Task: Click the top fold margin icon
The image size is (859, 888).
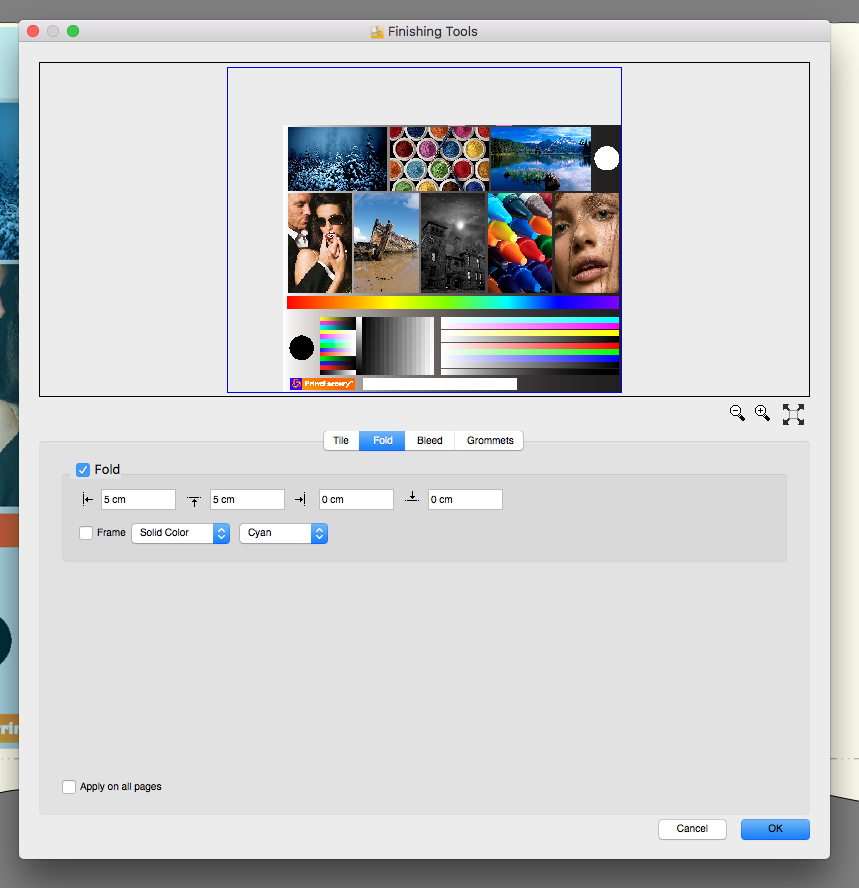Action: click(x=194, y=501)
